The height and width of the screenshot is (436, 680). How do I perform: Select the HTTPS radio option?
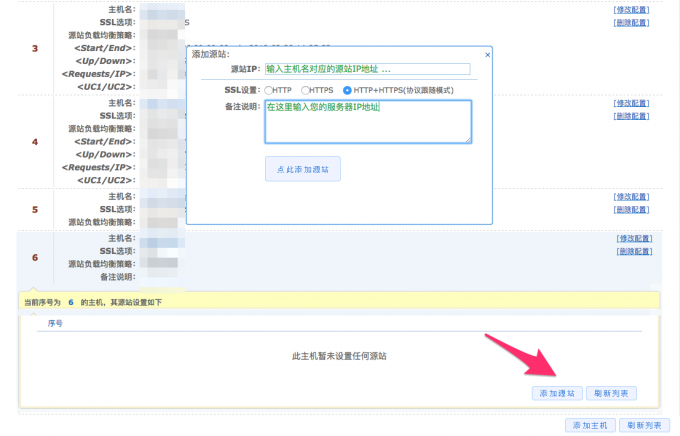306,90
